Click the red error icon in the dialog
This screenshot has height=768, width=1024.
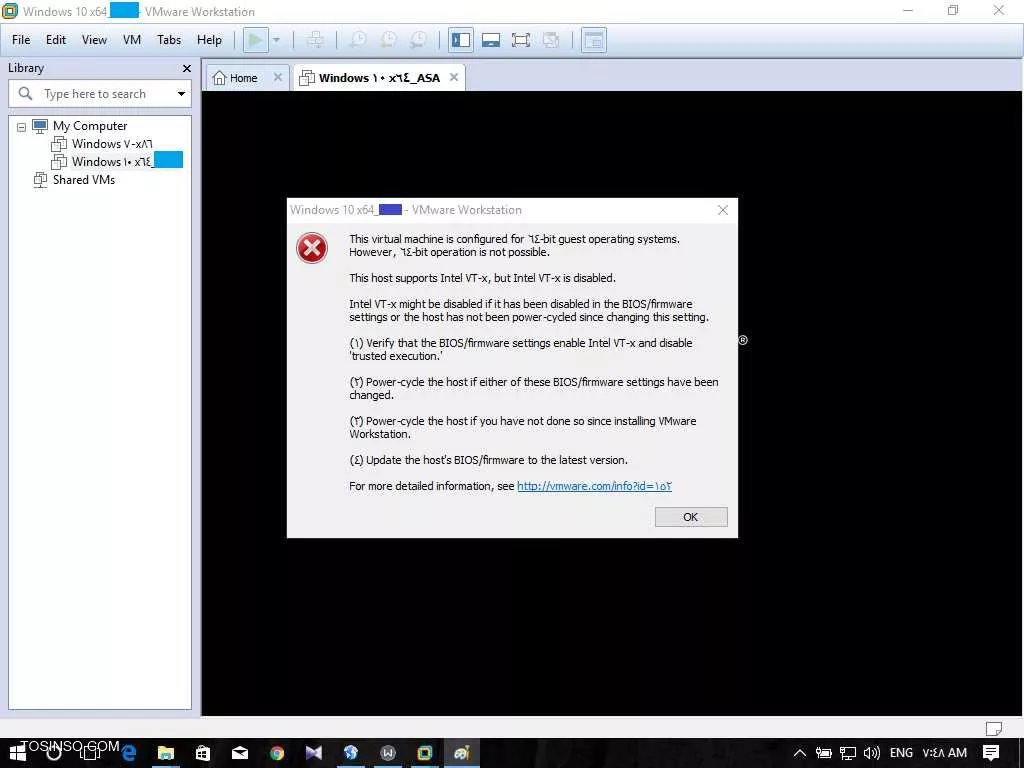point(312,248)
